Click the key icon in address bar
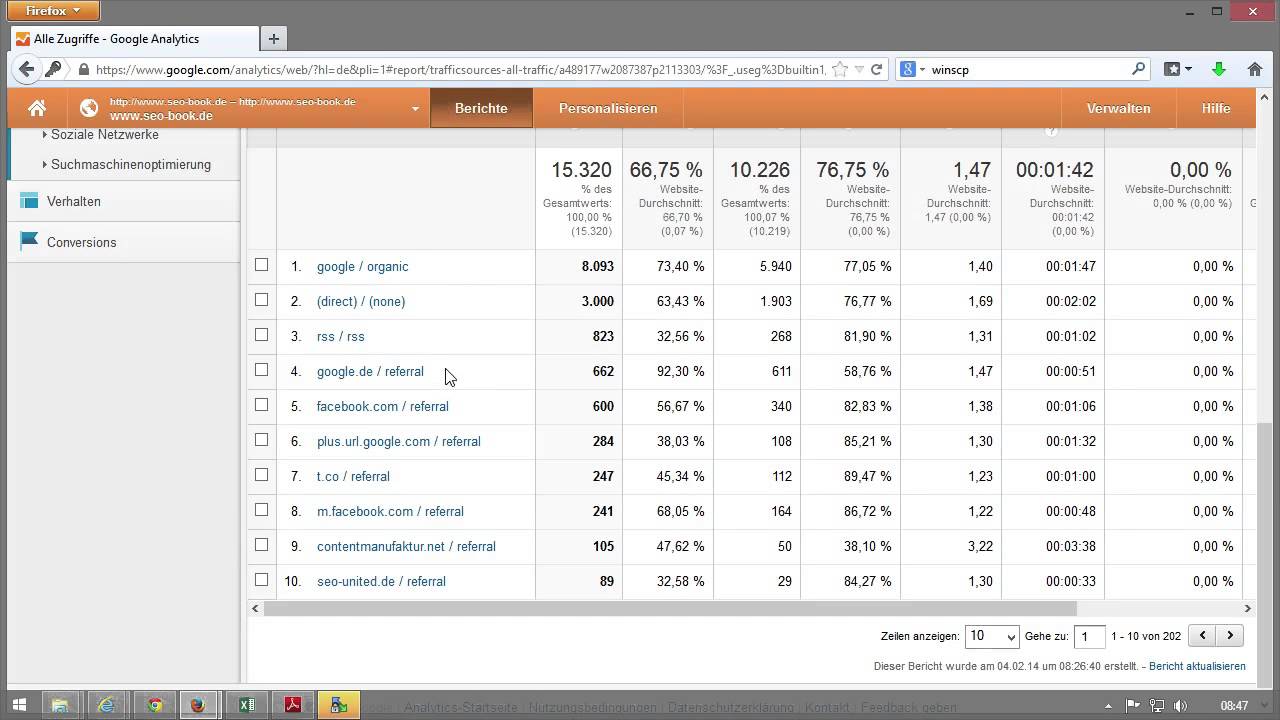This screenshot has width=1280, height=720. tap(53, 69)
